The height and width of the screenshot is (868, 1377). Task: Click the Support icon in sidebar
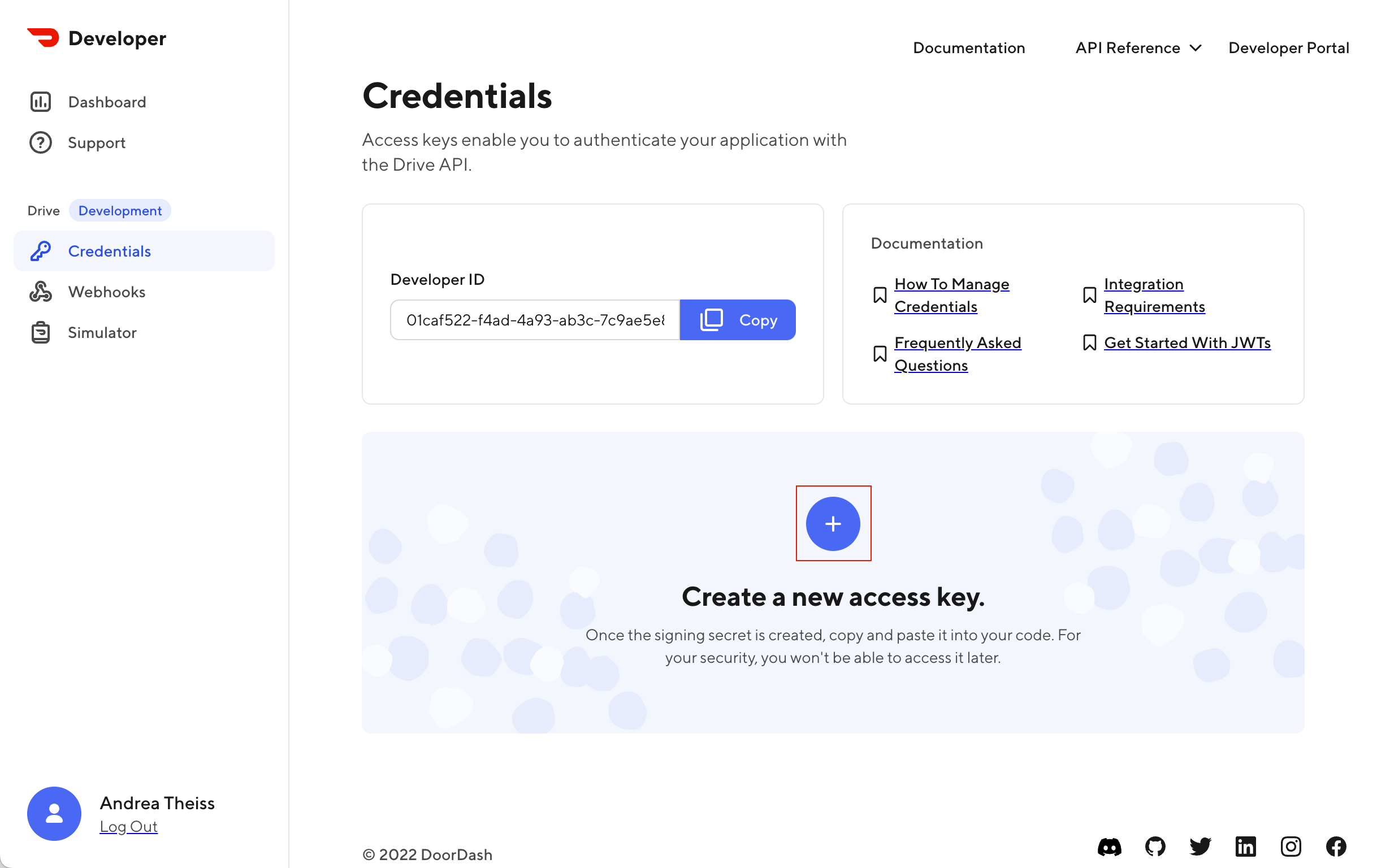[40, 142]
